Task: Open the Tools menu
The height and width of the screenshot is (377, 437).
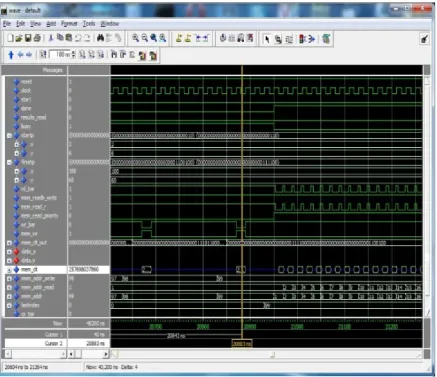Action: click(89, 24)
